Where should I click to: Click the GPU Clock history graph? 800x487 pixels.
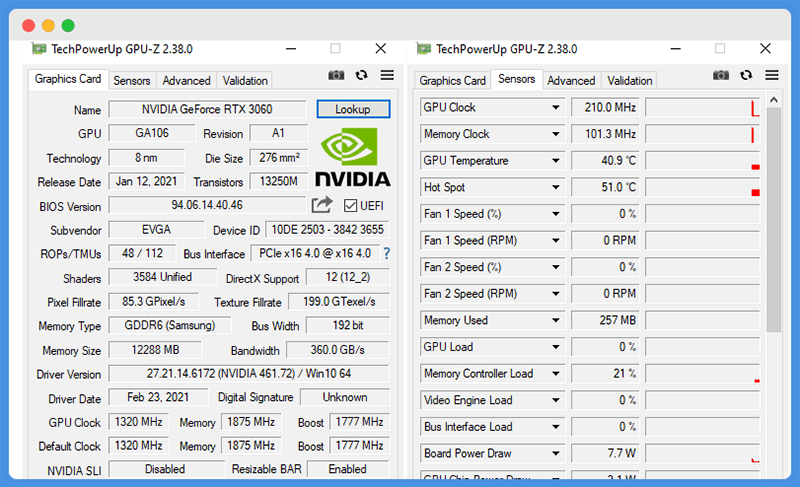702,108
